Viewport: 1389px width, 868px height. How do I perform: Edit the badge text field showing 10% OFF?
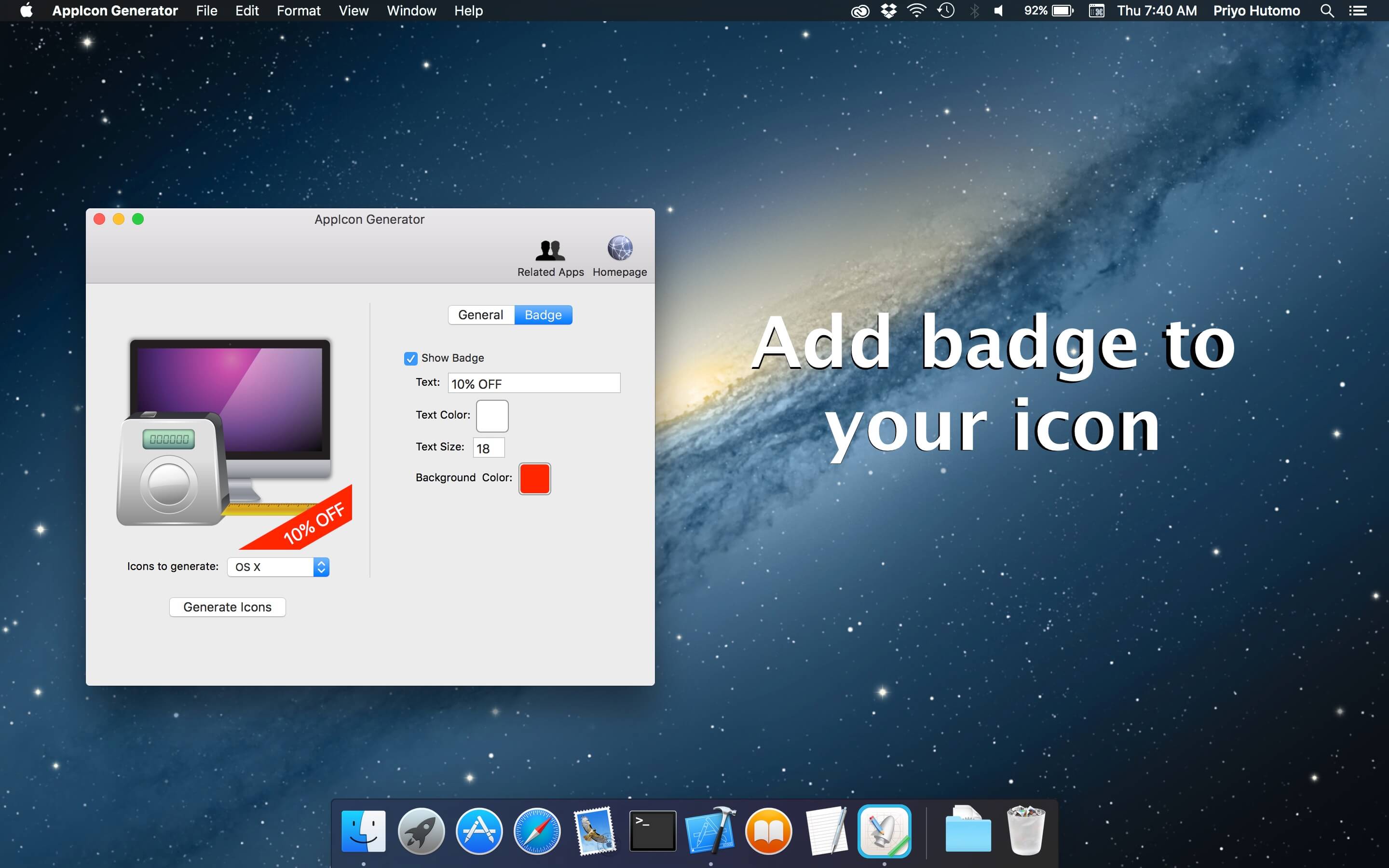click(x=533, y=383)
